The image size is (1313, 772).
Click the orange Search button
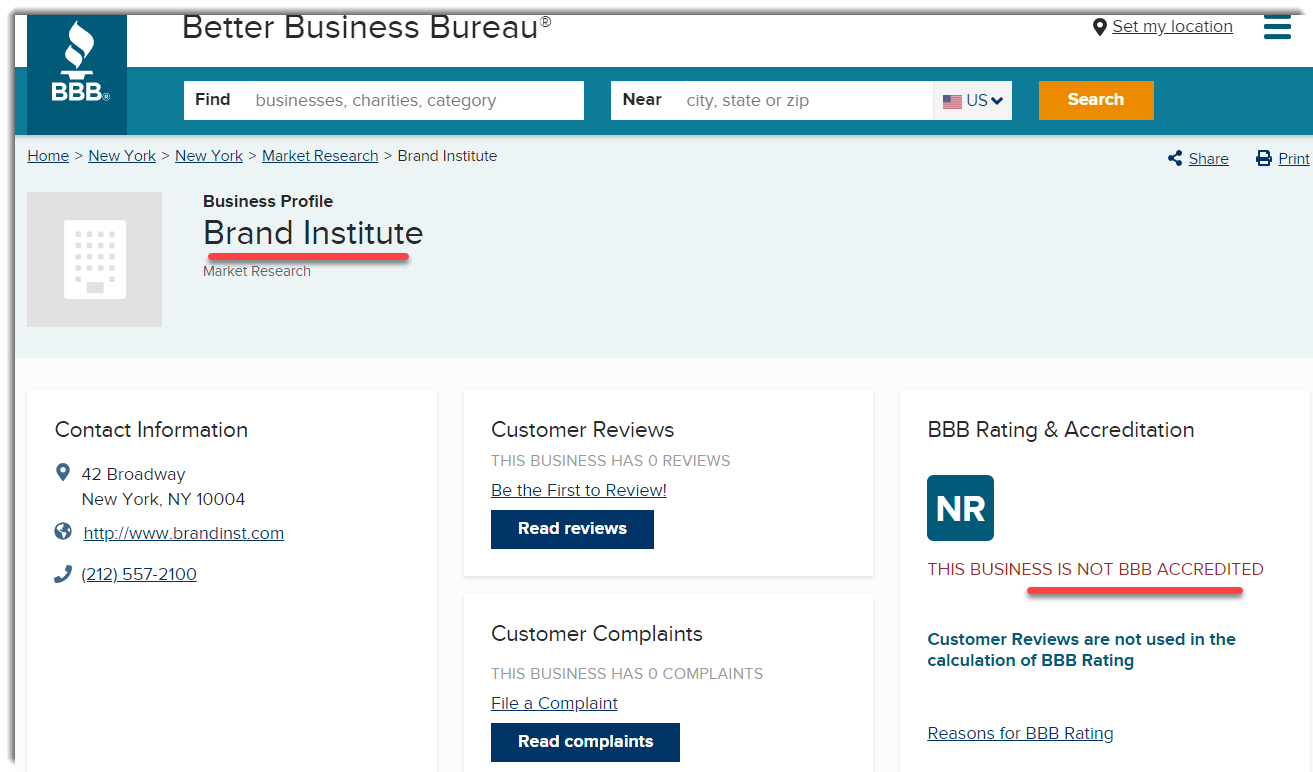[x=1096, y=100]
